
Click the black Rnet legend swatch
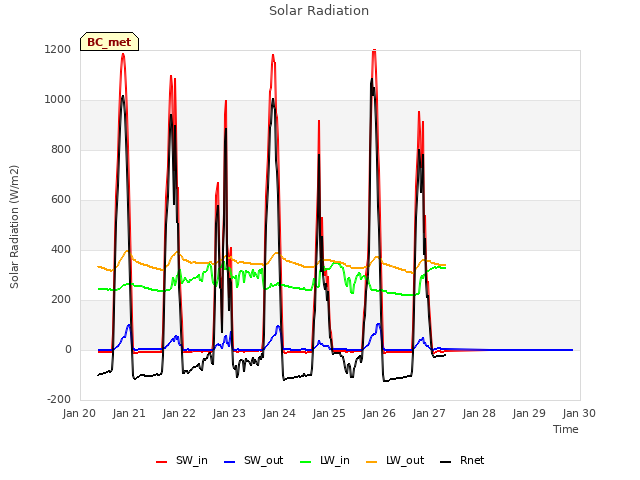(446, 462)
